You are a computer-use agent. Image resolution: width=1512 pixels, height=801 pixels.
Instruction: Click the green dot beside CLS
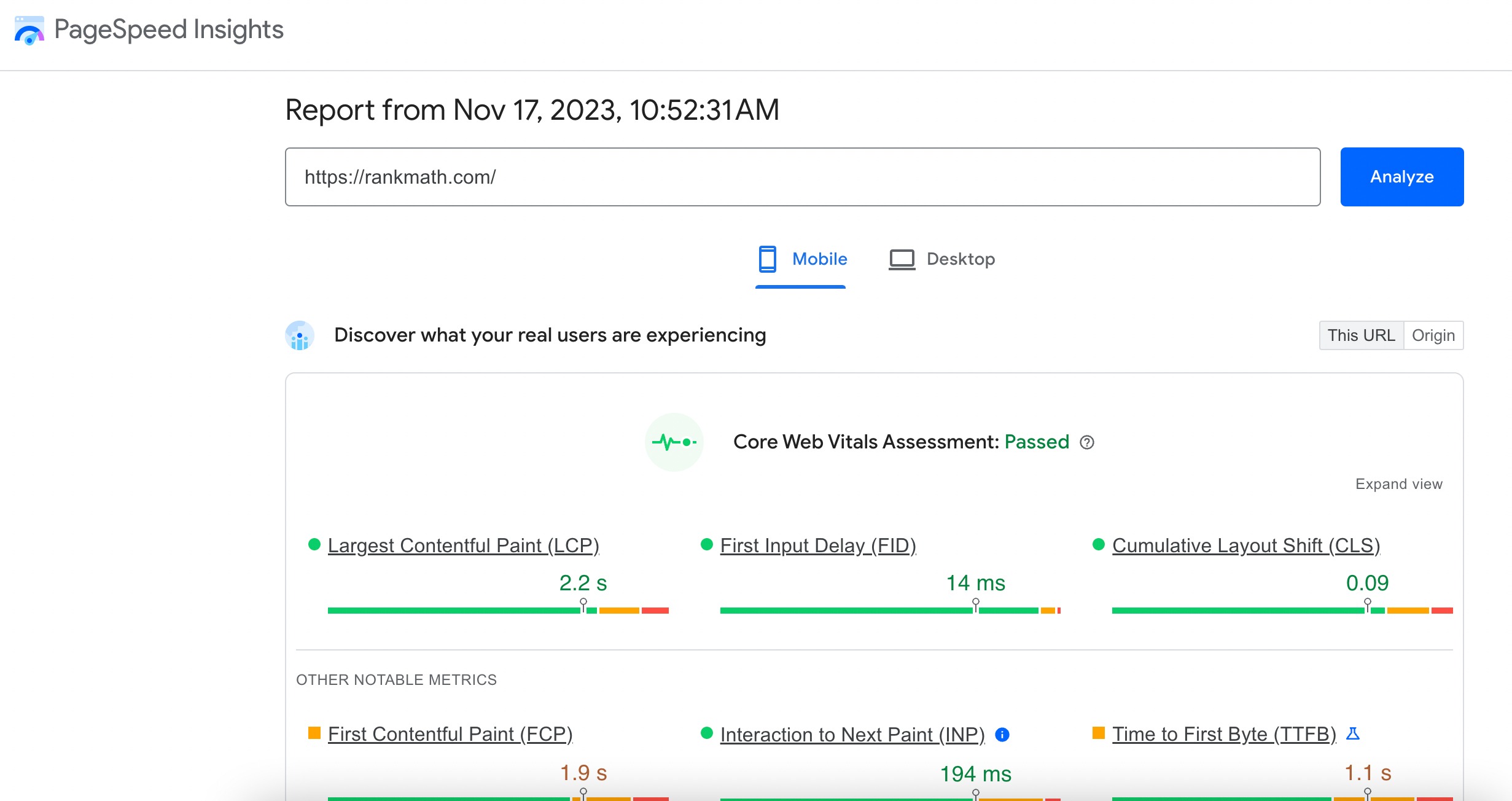[x=1099, y=544]
